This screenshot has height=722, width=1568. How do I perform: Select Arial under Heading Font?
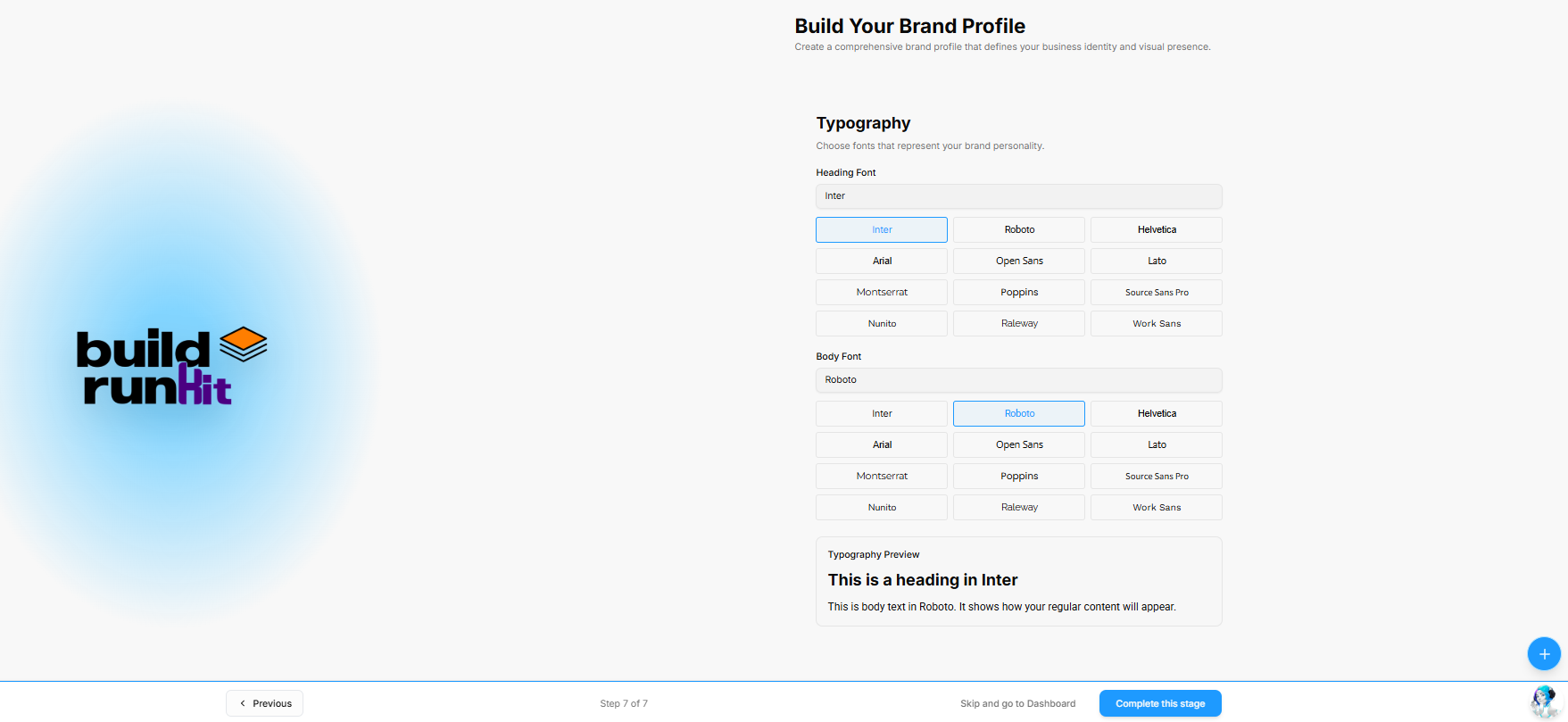(882, 261)
